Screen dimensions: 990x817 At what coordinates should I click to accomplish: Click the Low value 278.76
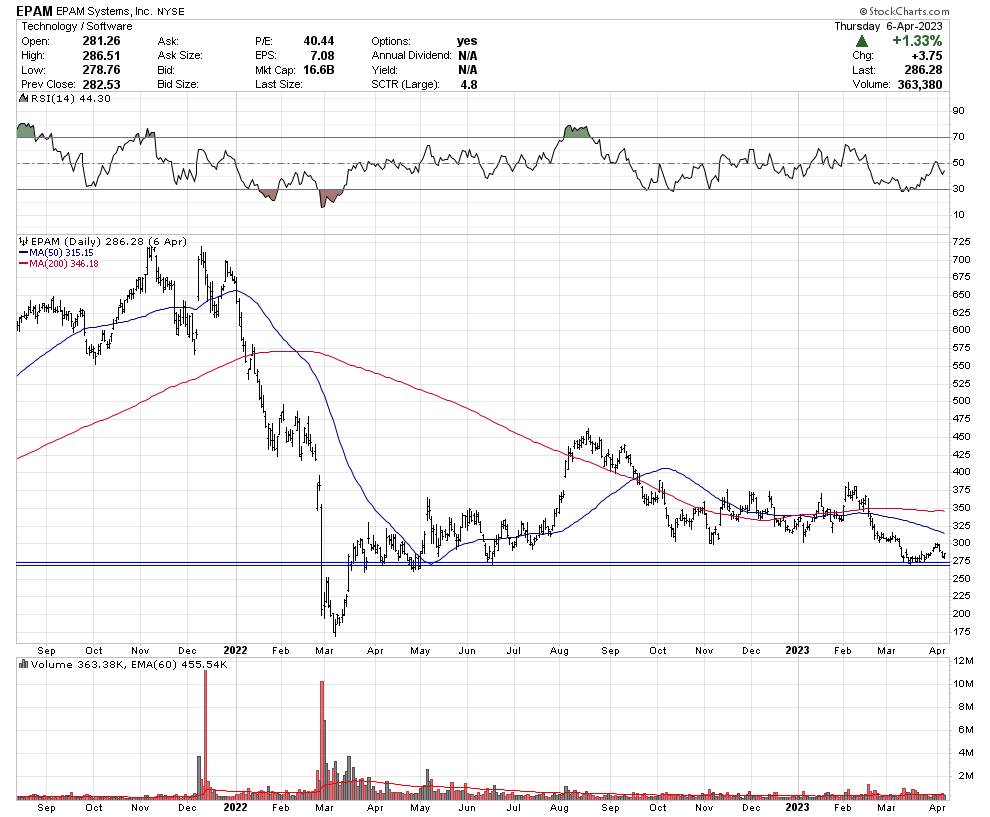pyautogui.click(x=101, y=69)
